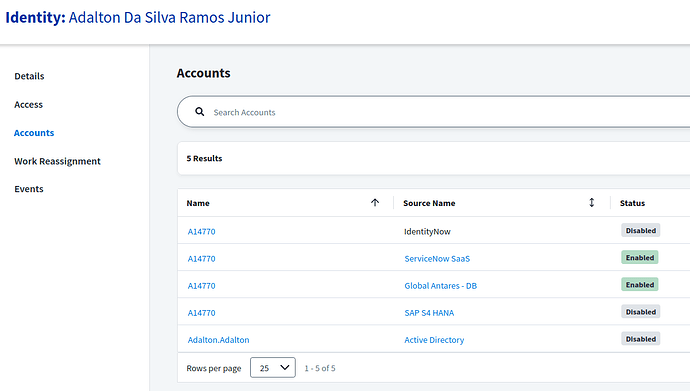Open A14770 account for SAP S4 HANA
The image size is (690, 391).
pos(202,313)
